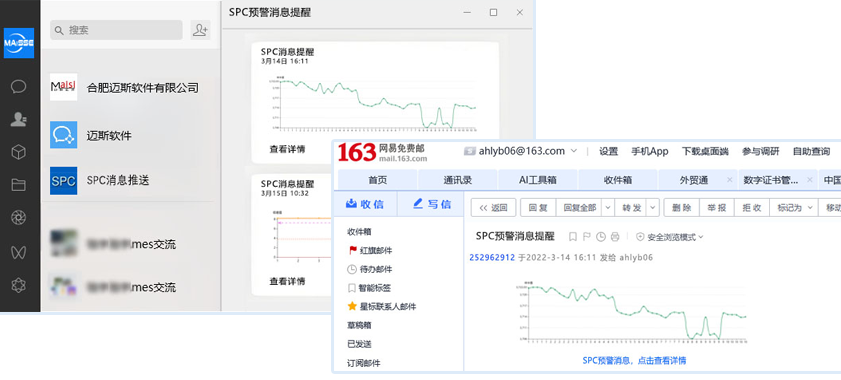This screenshot has width=841, height=380.
Task: Click the flag icon beside the email subject
Action: (x=587, y=236)
